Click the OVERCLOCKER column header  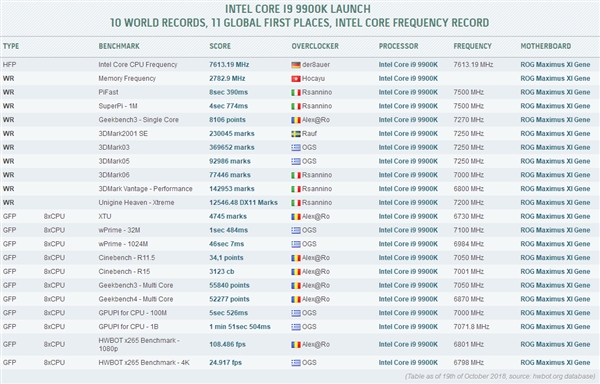coord(315,46)
